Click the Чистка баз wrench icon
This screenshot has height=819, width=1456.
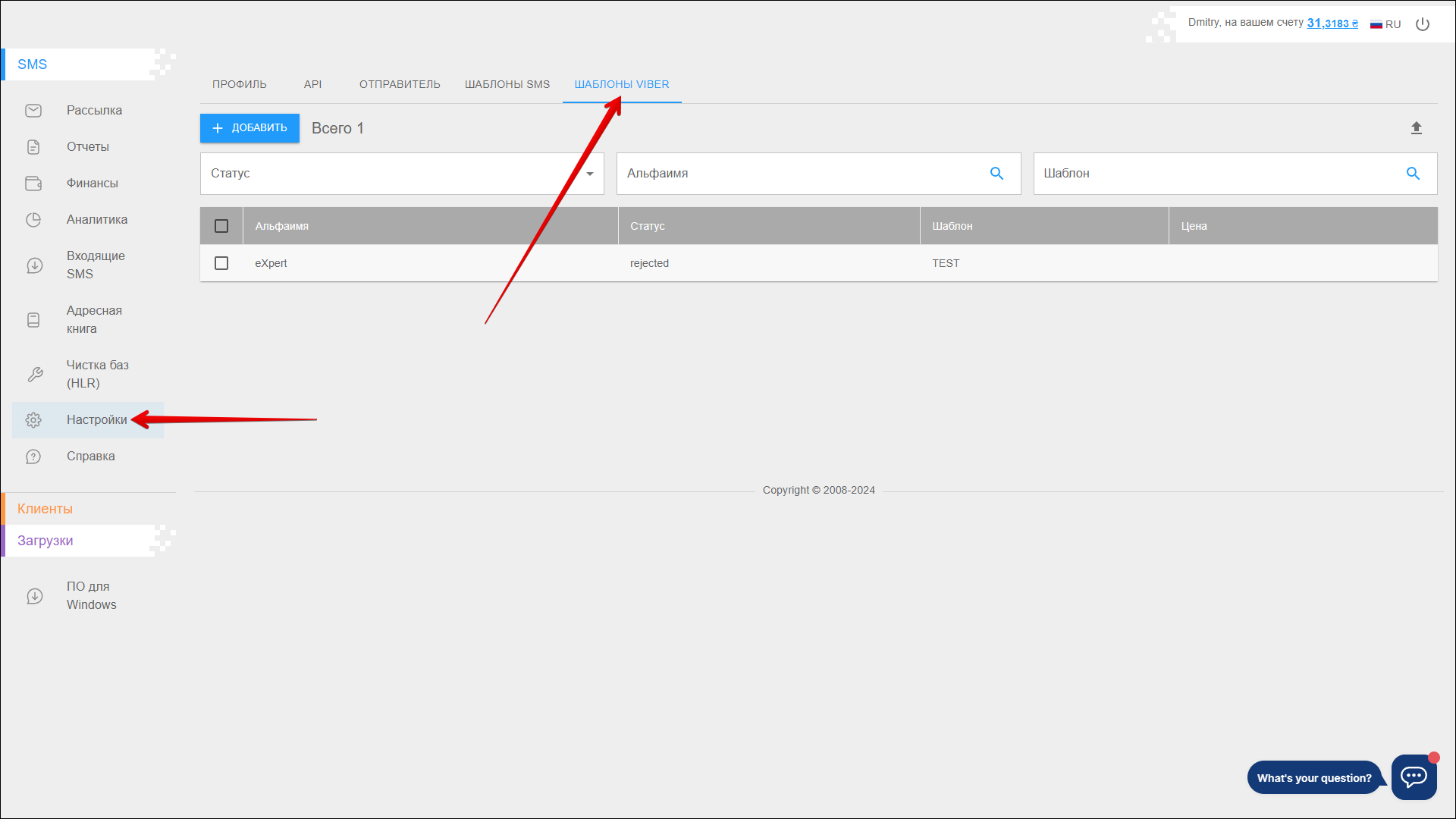tap(35, 375)
